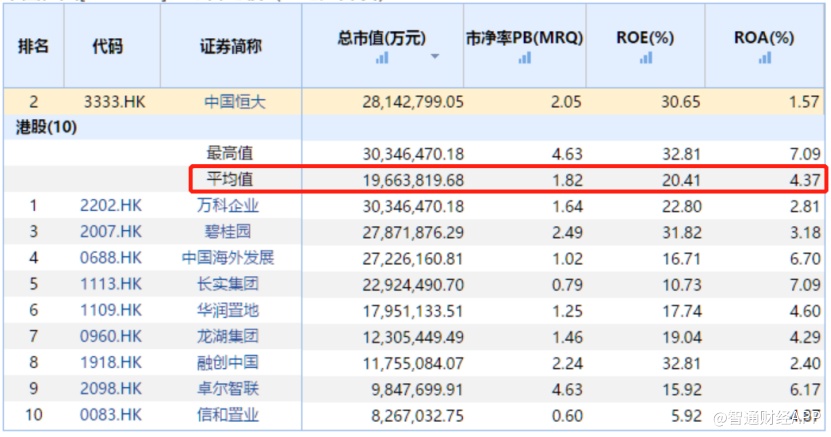Click the 证券简称 column header
The width and height of the screenshot is (831, 437).
point(231,46)
